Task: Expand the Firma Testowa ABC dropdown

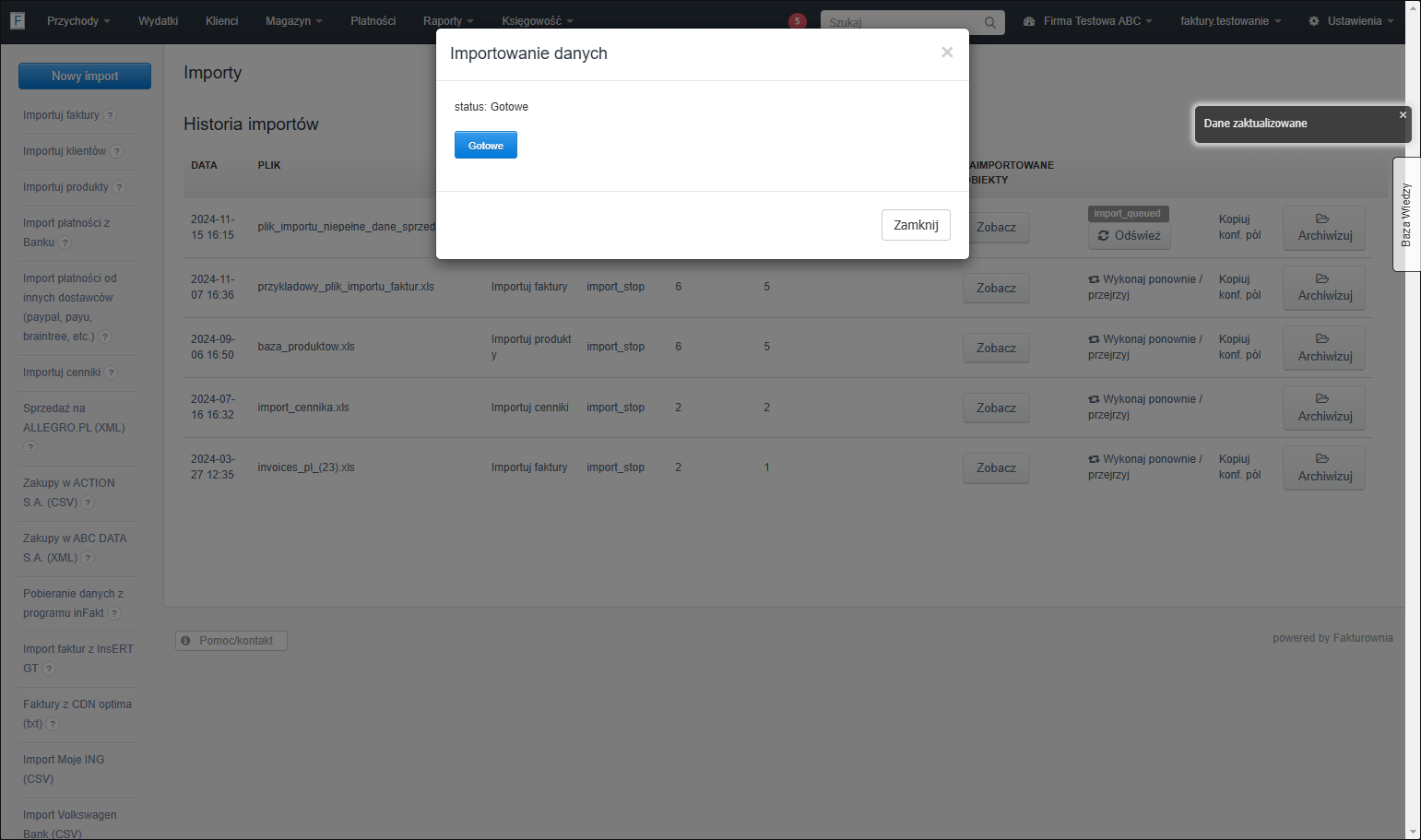Action: point(1088,21)
